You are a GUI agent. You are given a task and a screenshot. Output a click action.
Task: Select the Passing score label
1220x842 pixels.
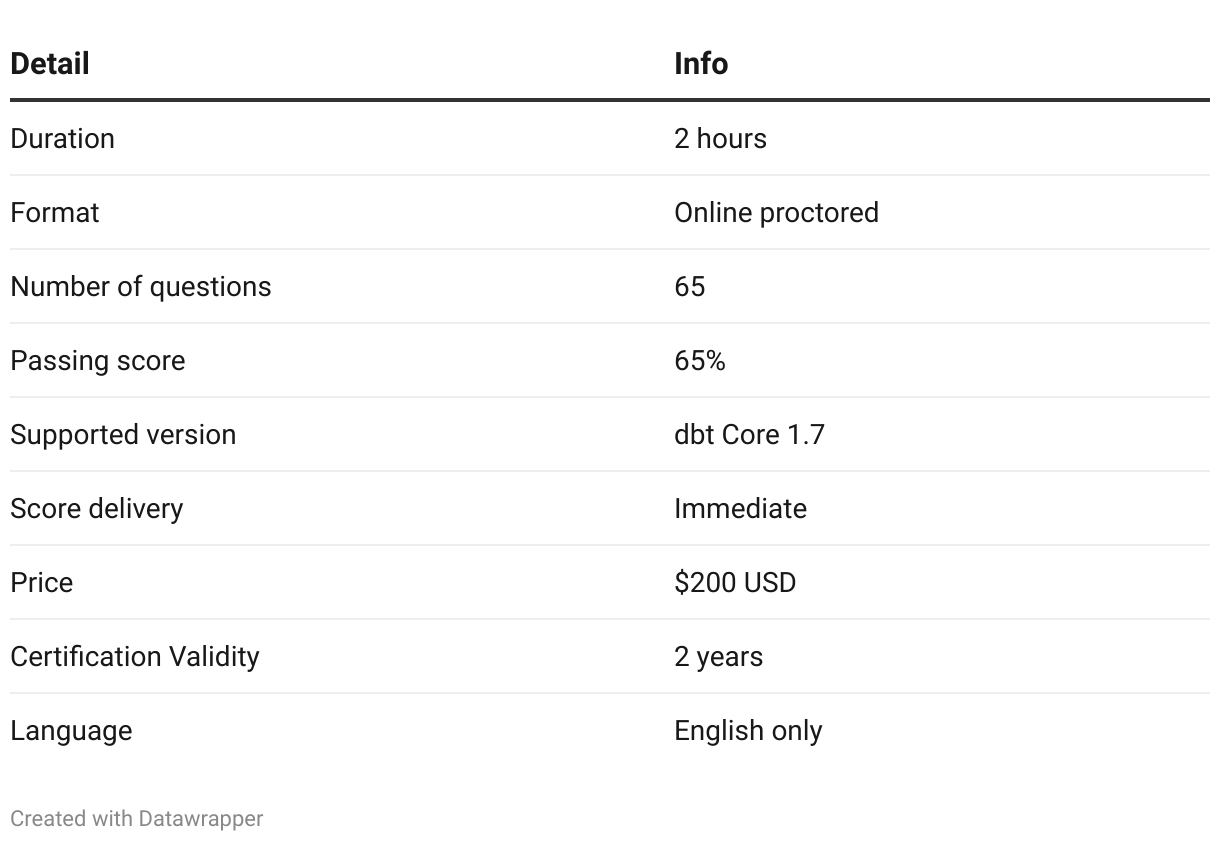98,360
